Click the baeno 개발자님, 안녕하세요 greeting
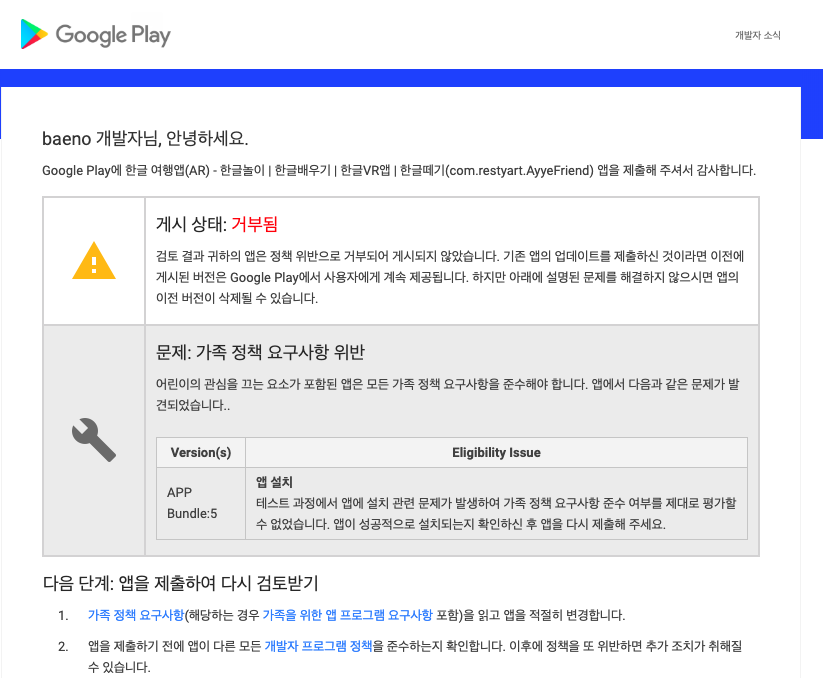 click(145, 139)
